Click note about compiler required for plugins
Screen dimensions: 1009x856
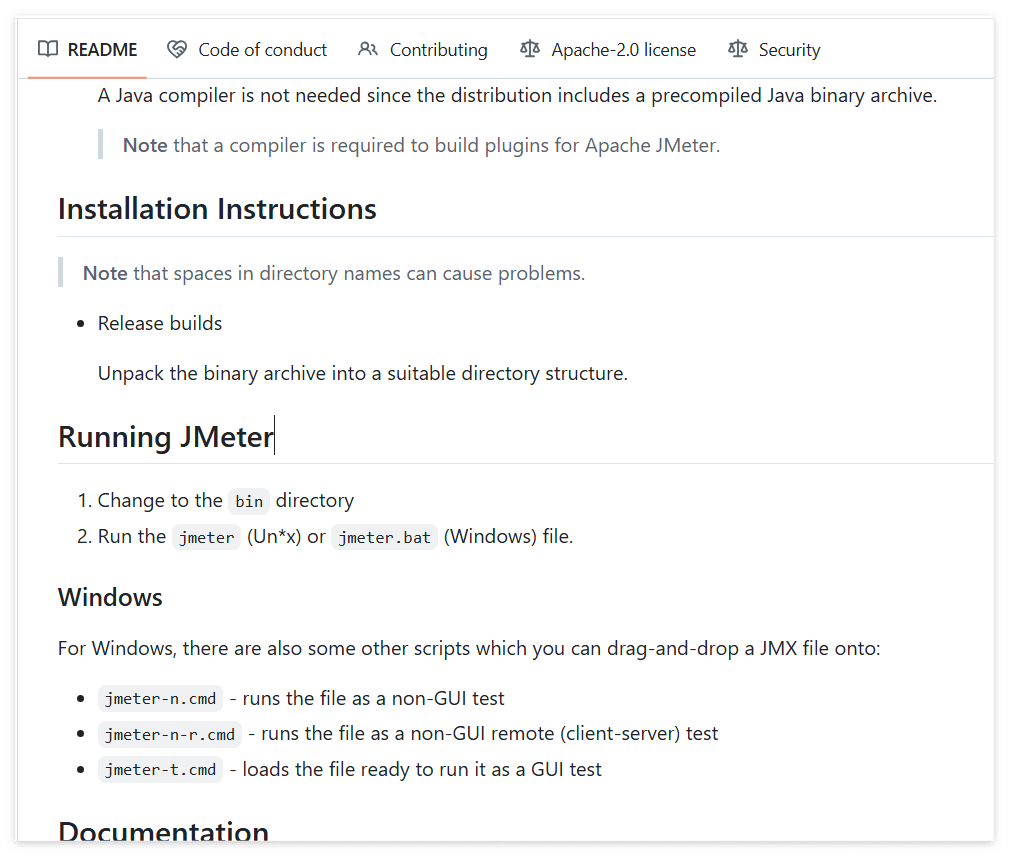click(x=421, y=145)
